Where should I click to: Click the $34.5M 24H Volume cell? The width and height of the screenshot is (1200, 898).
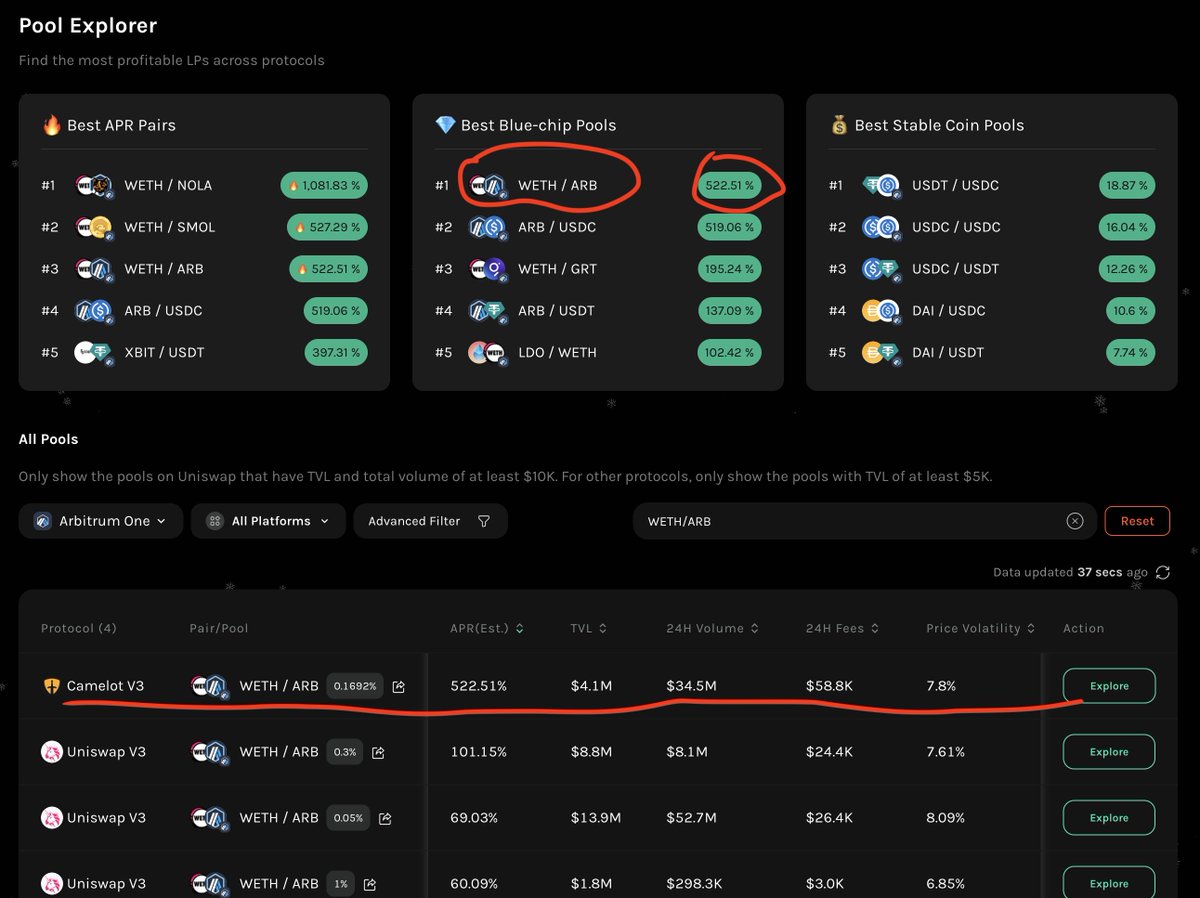691,686
